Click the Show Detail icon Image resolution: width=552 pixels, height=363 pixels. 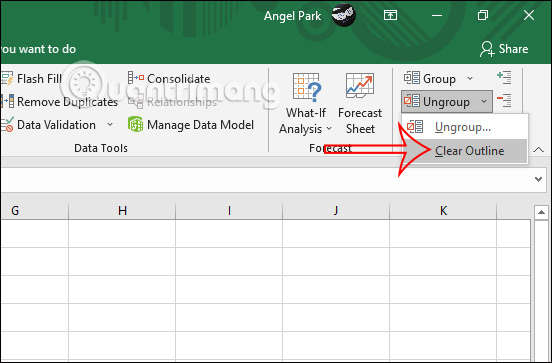(x=504, y=77)
